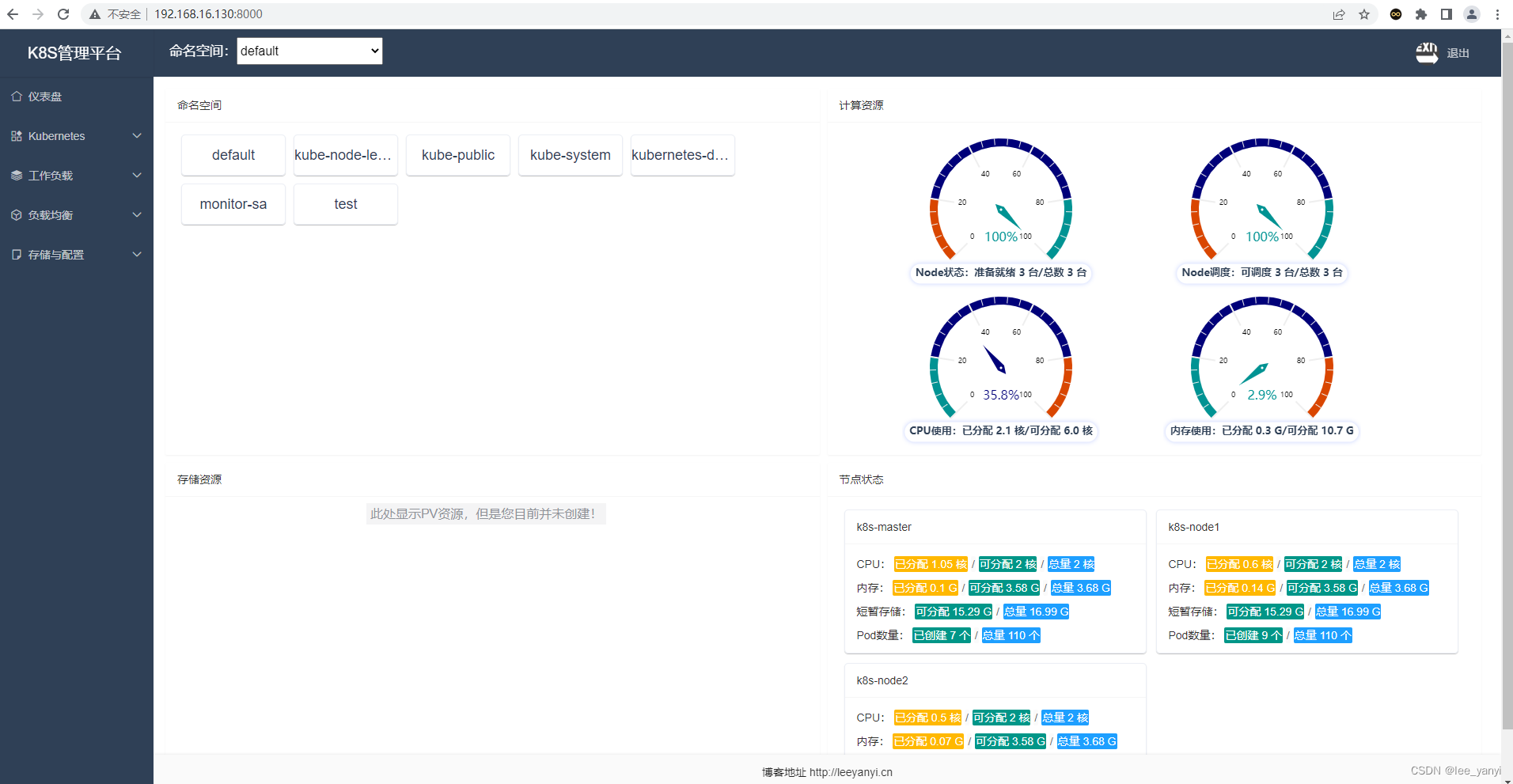Select the 存储与配置 sidebar icon

[x=16, y=254]
